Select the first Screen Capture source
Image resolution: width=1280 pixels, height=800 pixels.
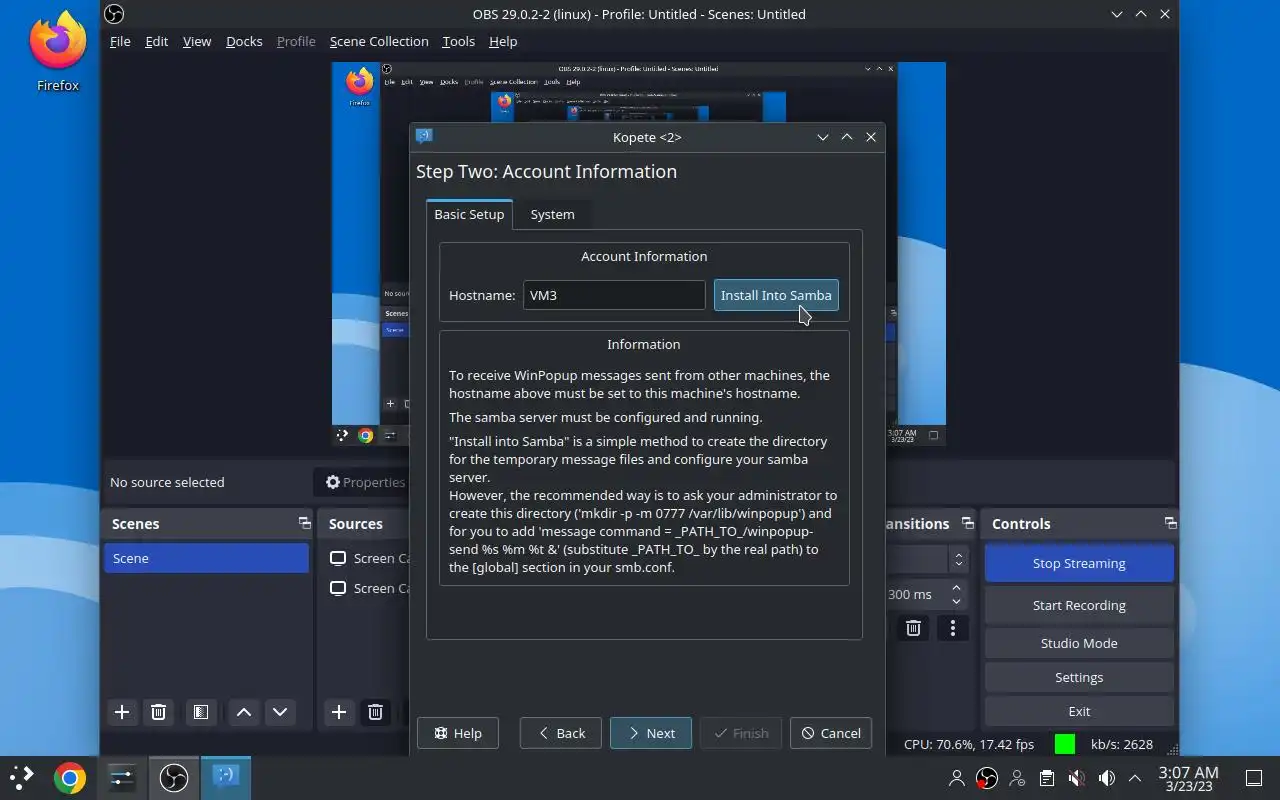370,558
